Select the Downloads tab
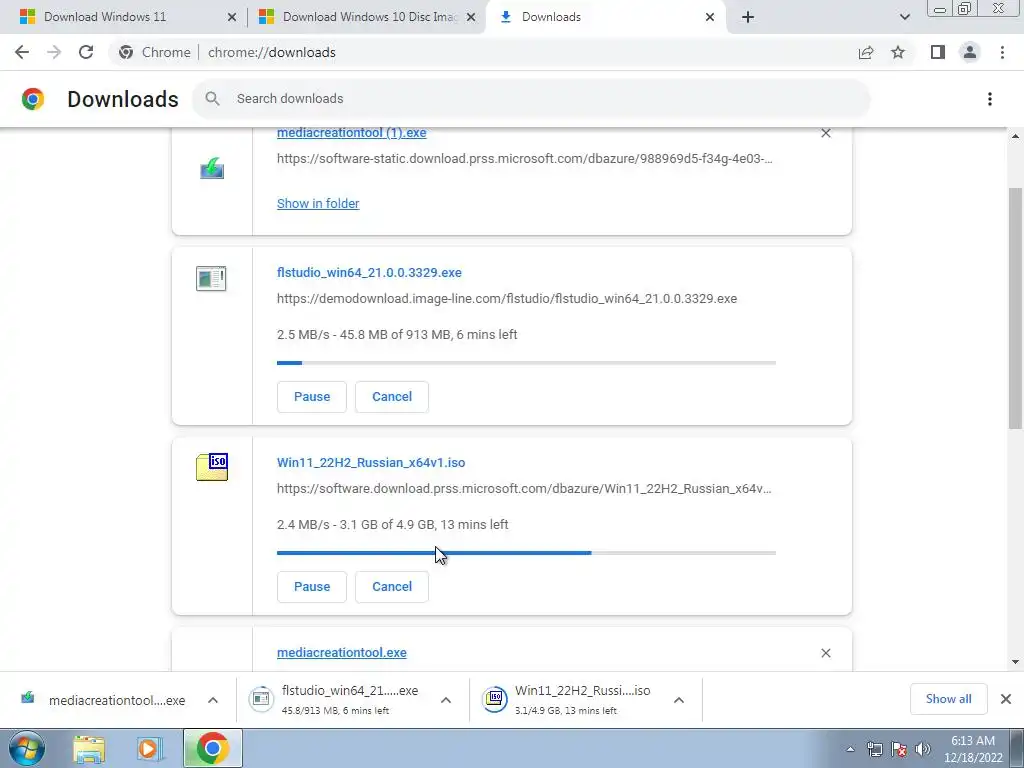 (604, 17)
